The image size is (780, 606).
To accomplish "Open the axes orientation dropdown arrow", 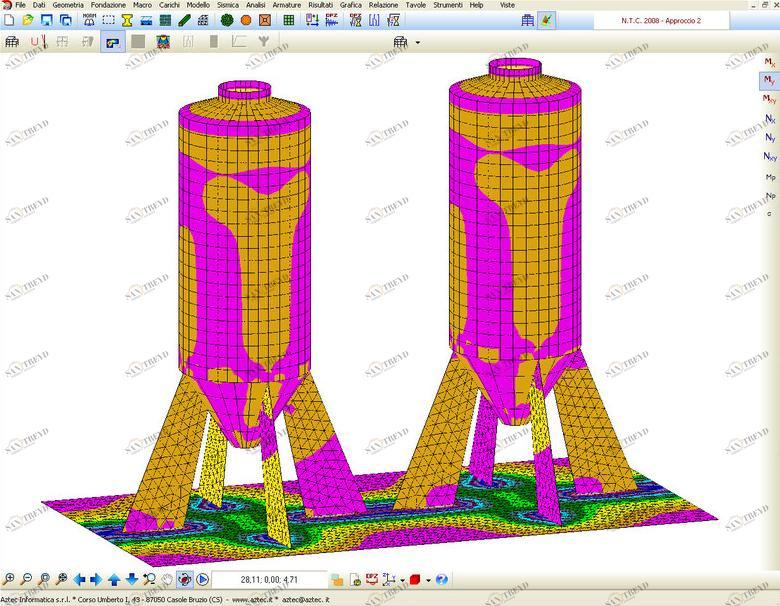I will 402,579.
